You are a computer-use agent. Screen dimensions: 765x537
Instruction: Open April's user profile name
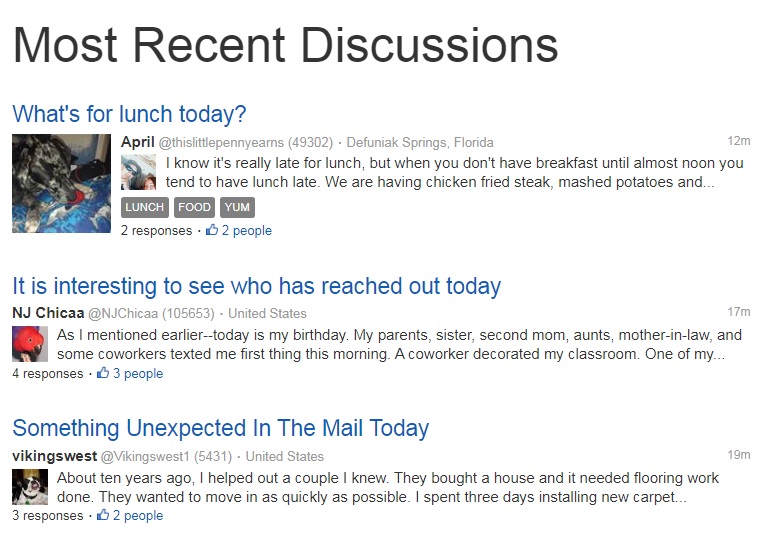click(x=138, y=142)
